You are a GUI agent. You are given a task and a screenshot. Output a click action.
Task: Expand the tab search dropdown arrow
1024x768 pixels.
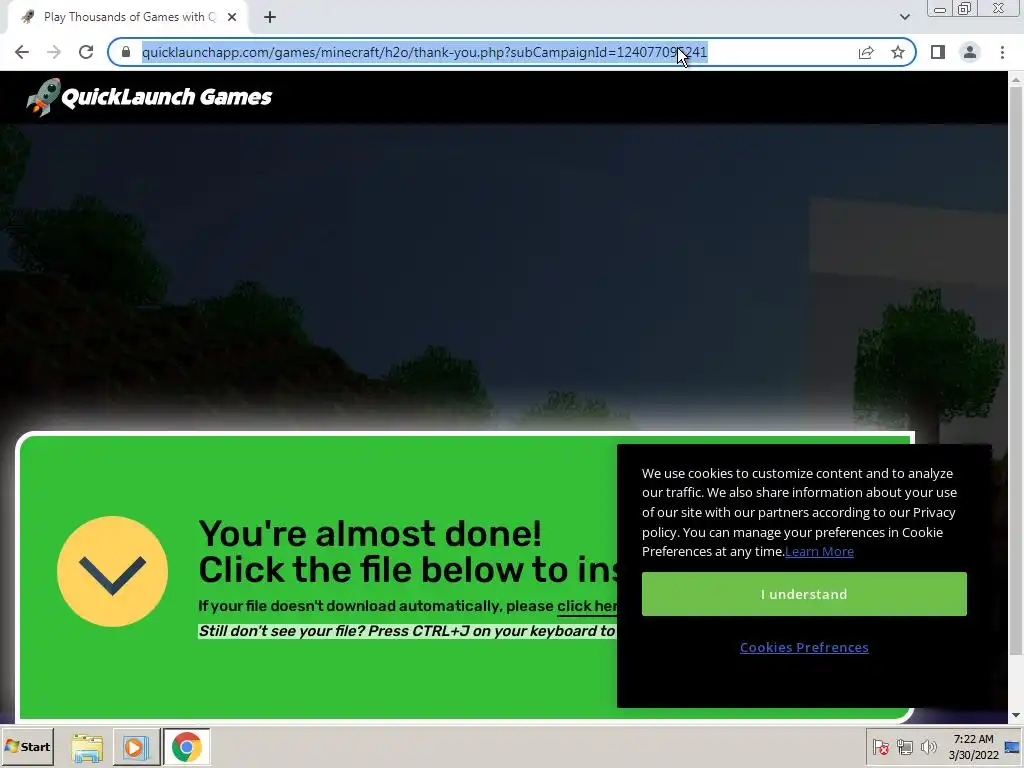(x=904, y=17)
